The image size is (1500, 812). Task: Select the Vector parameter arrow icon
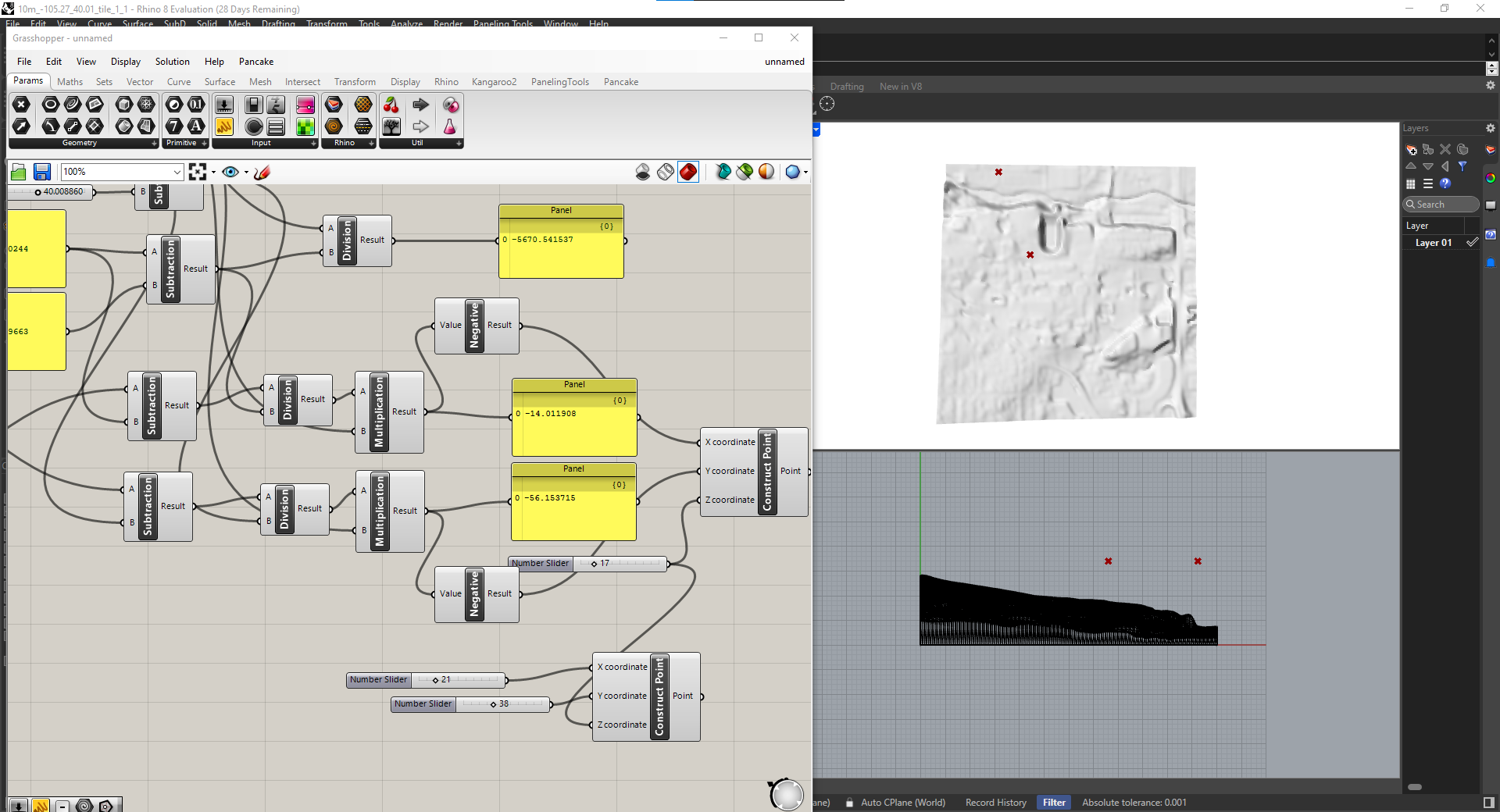21,126
